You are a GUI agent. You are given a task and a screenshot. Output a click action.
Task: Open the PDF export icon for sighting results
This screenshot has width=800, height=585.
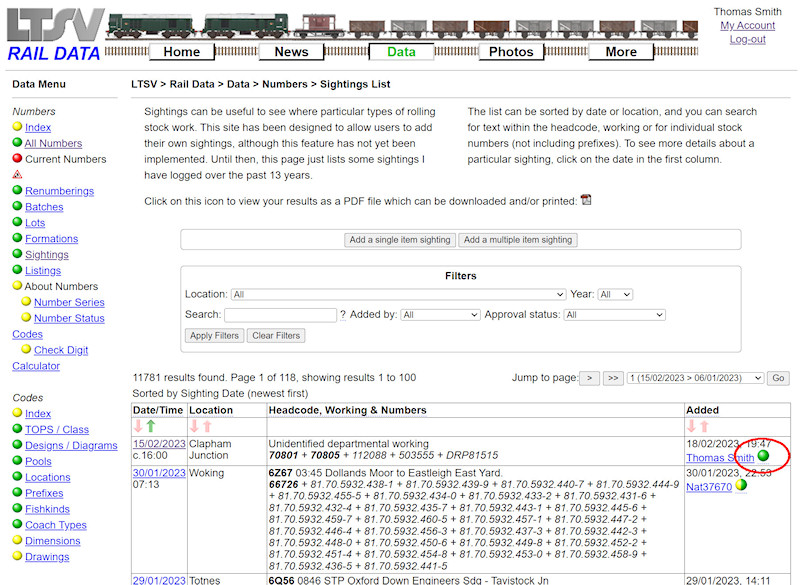[585, 199]
